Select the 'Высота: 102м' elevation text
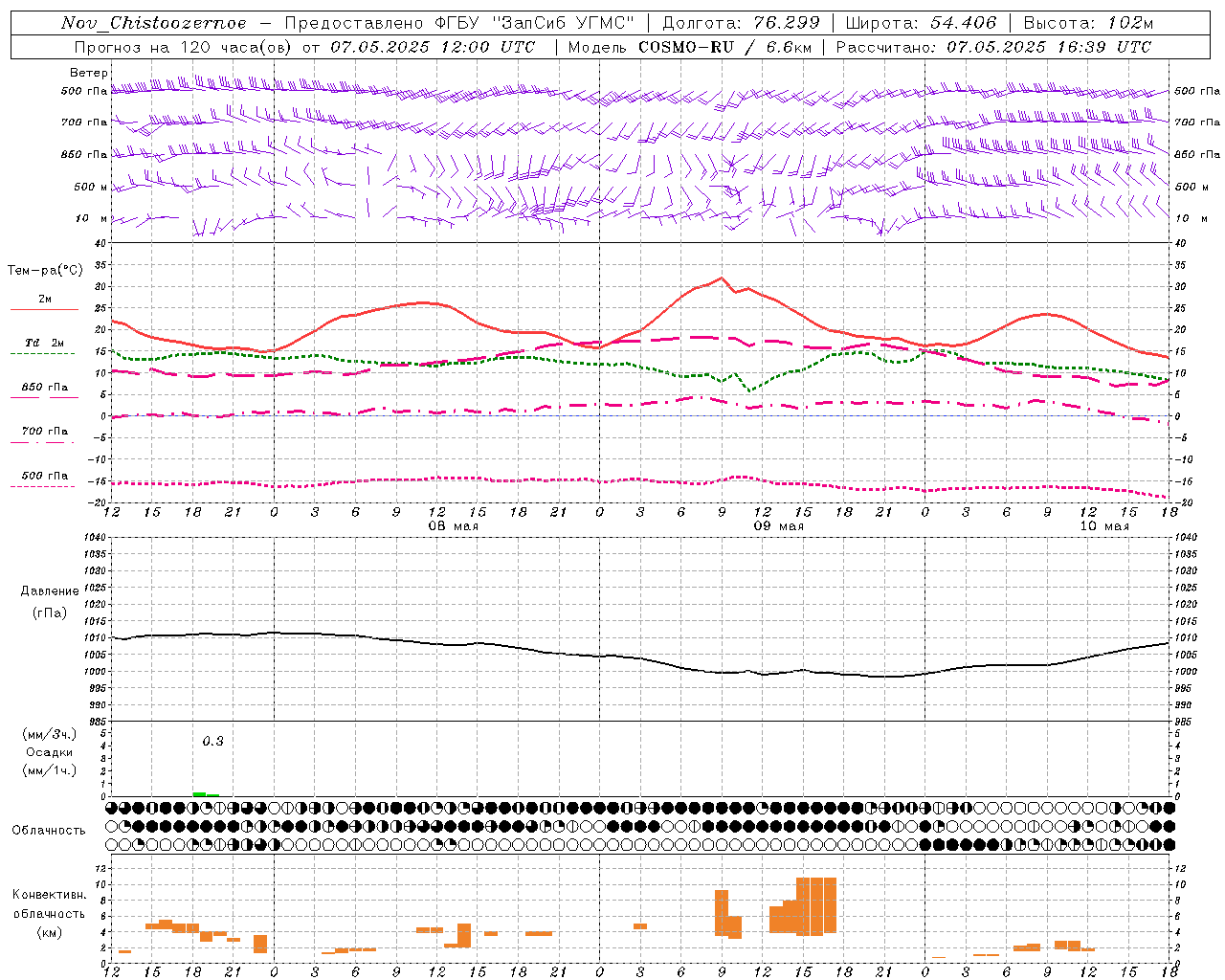This screenshot has width=1225, height=980. coord(1088,23)
